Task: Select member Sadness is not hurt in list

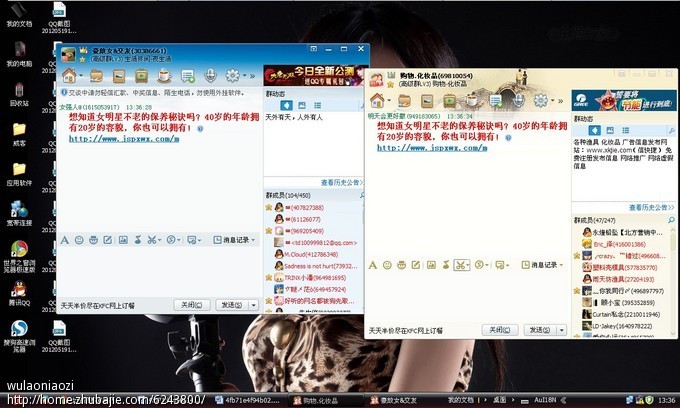Action: (x=316, y=266)
